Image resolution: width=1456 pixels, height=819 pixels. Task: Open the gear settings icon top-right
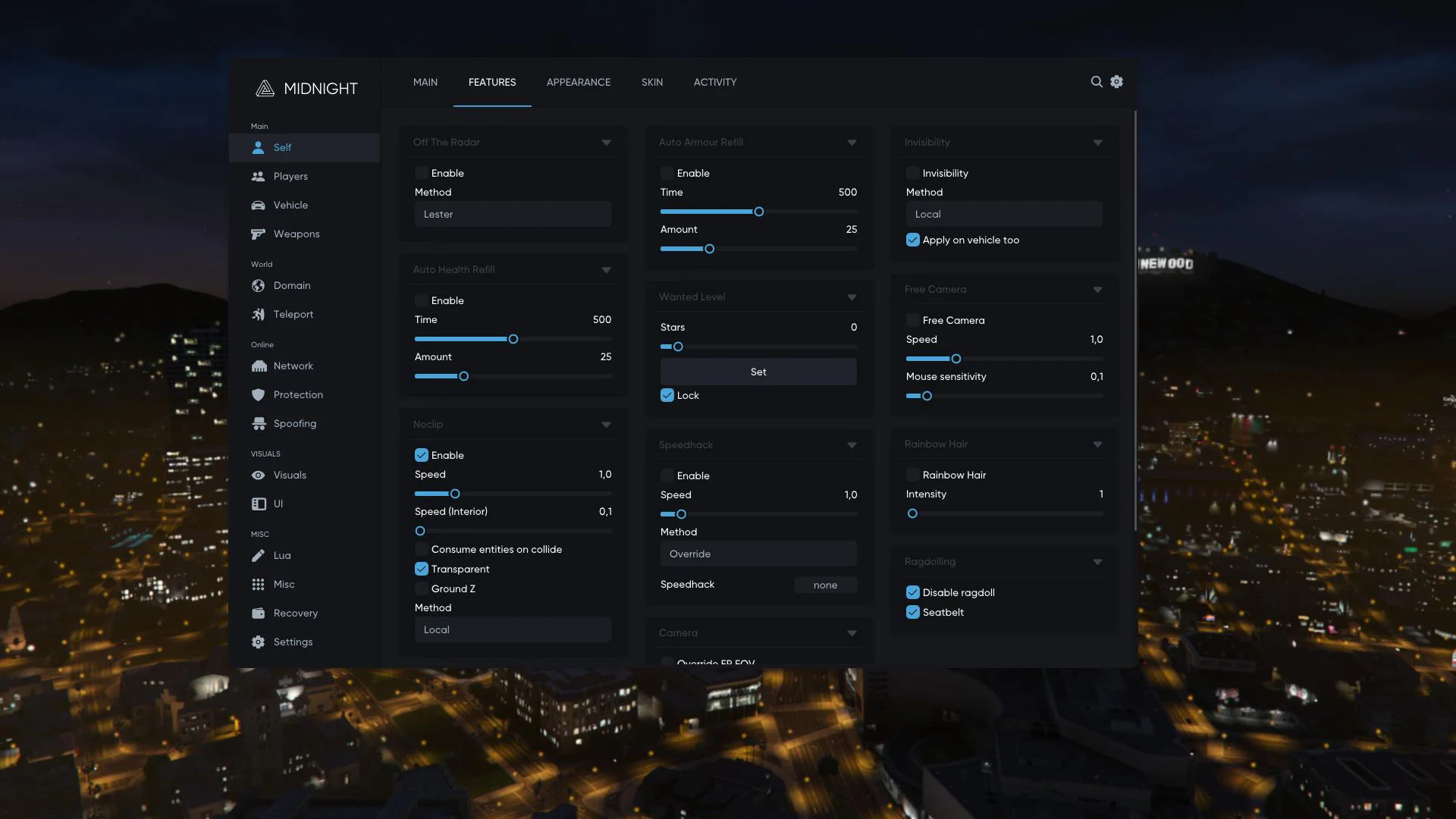click(x=1116, y=82)
